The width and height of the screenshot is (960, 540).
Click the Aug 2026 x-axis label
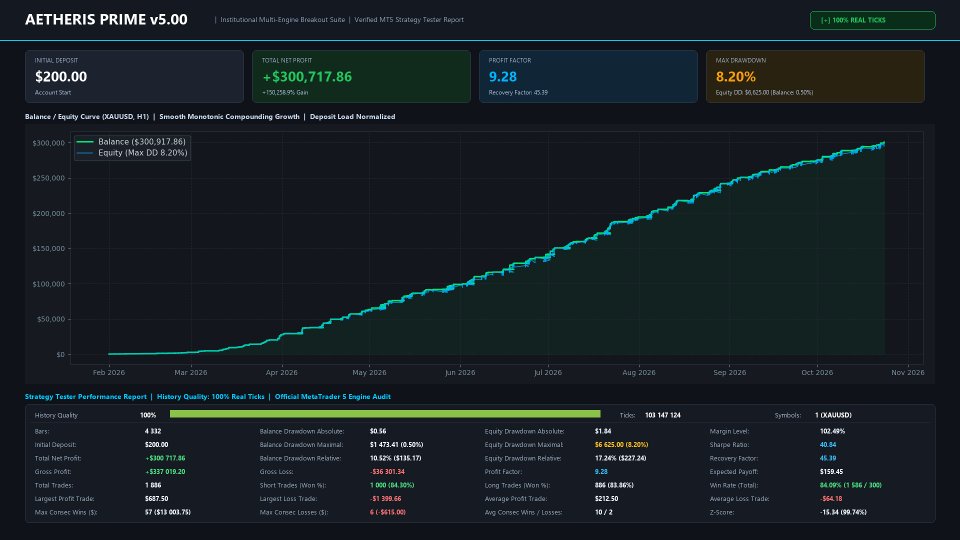[639, 372]
